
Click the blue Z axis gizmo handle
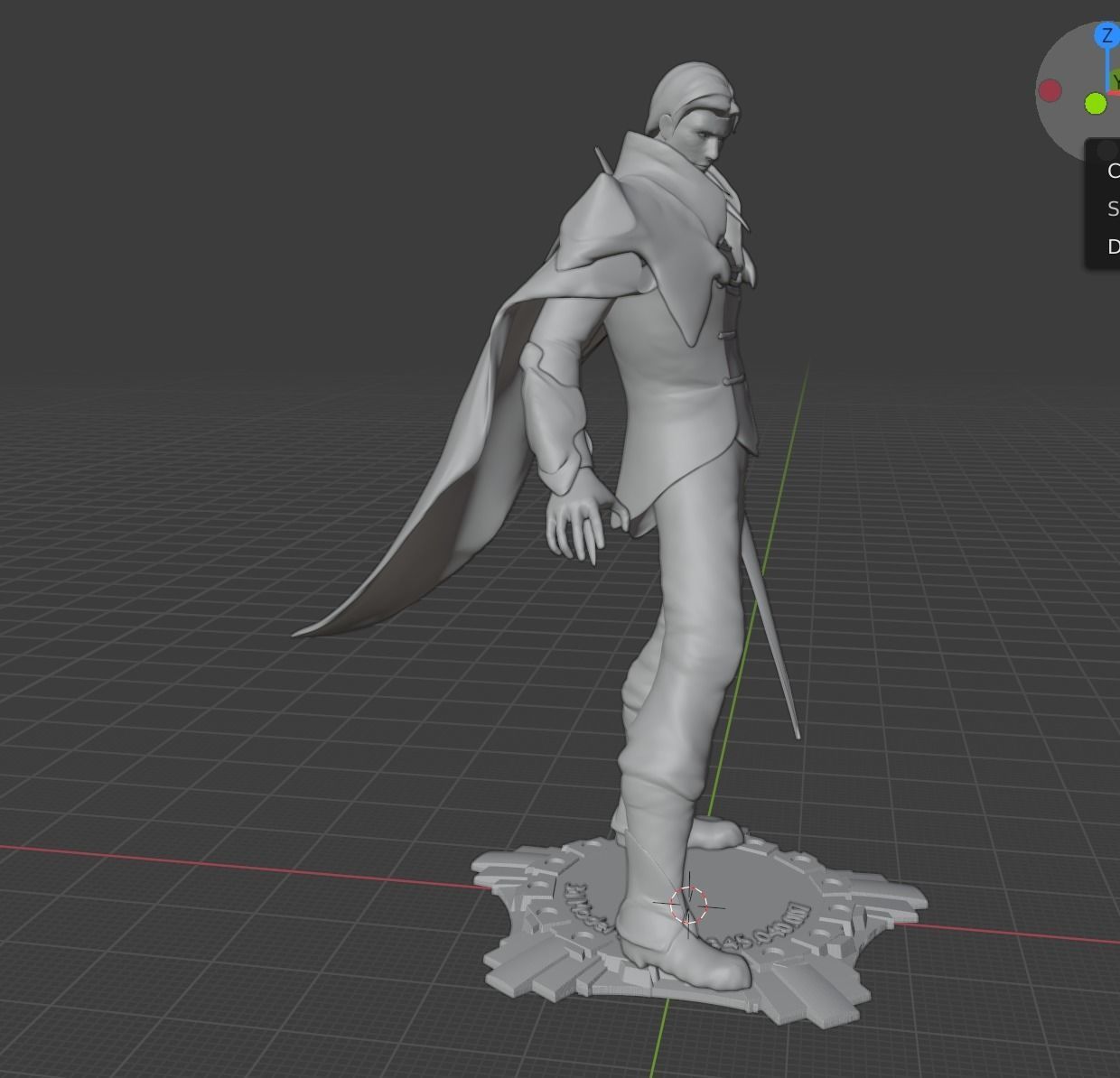click(x=1106, y=36)
